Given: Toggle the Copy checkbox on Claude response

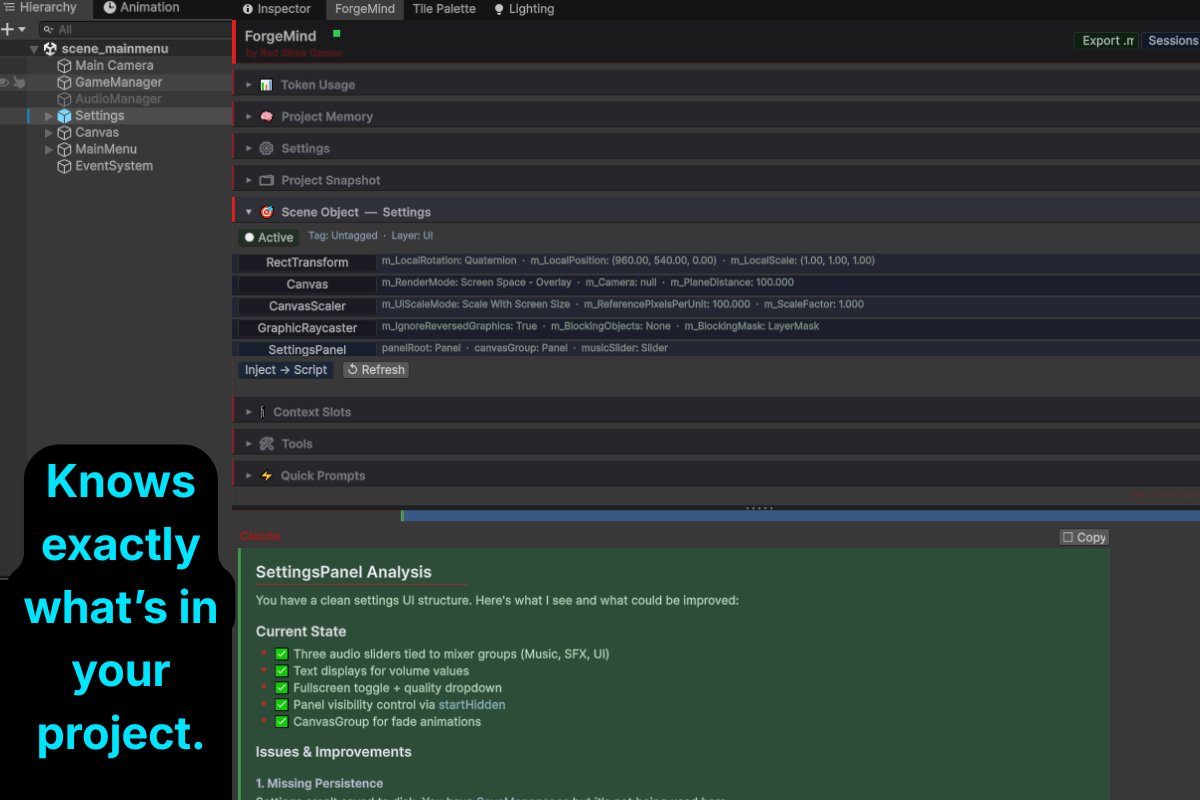Looking at the screenshot, I should pyautogui.click(x=1068, y=538).
